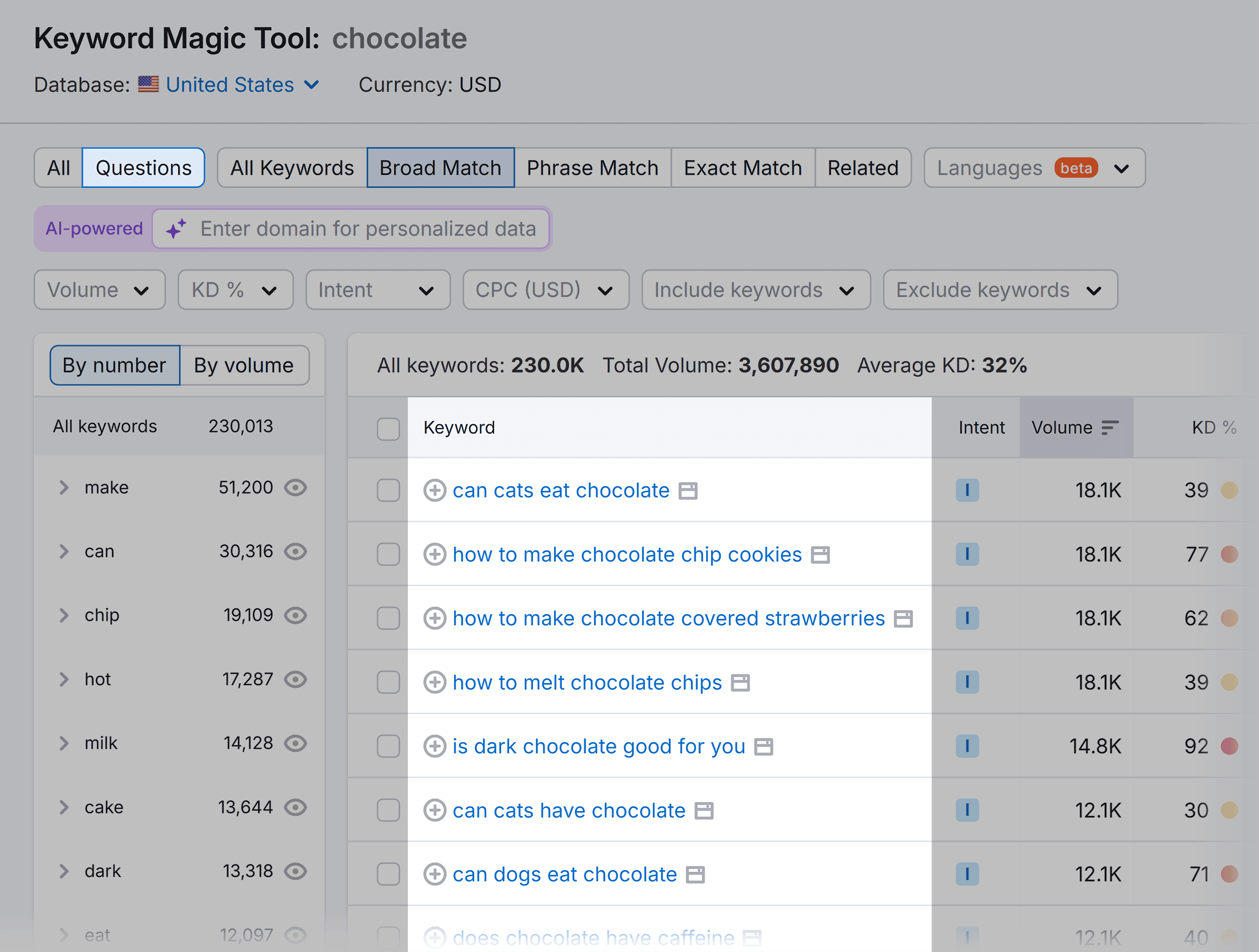Expand the 'can' keyword group
The height and width of the screenshot is (952, 1259).
point(64,551)
